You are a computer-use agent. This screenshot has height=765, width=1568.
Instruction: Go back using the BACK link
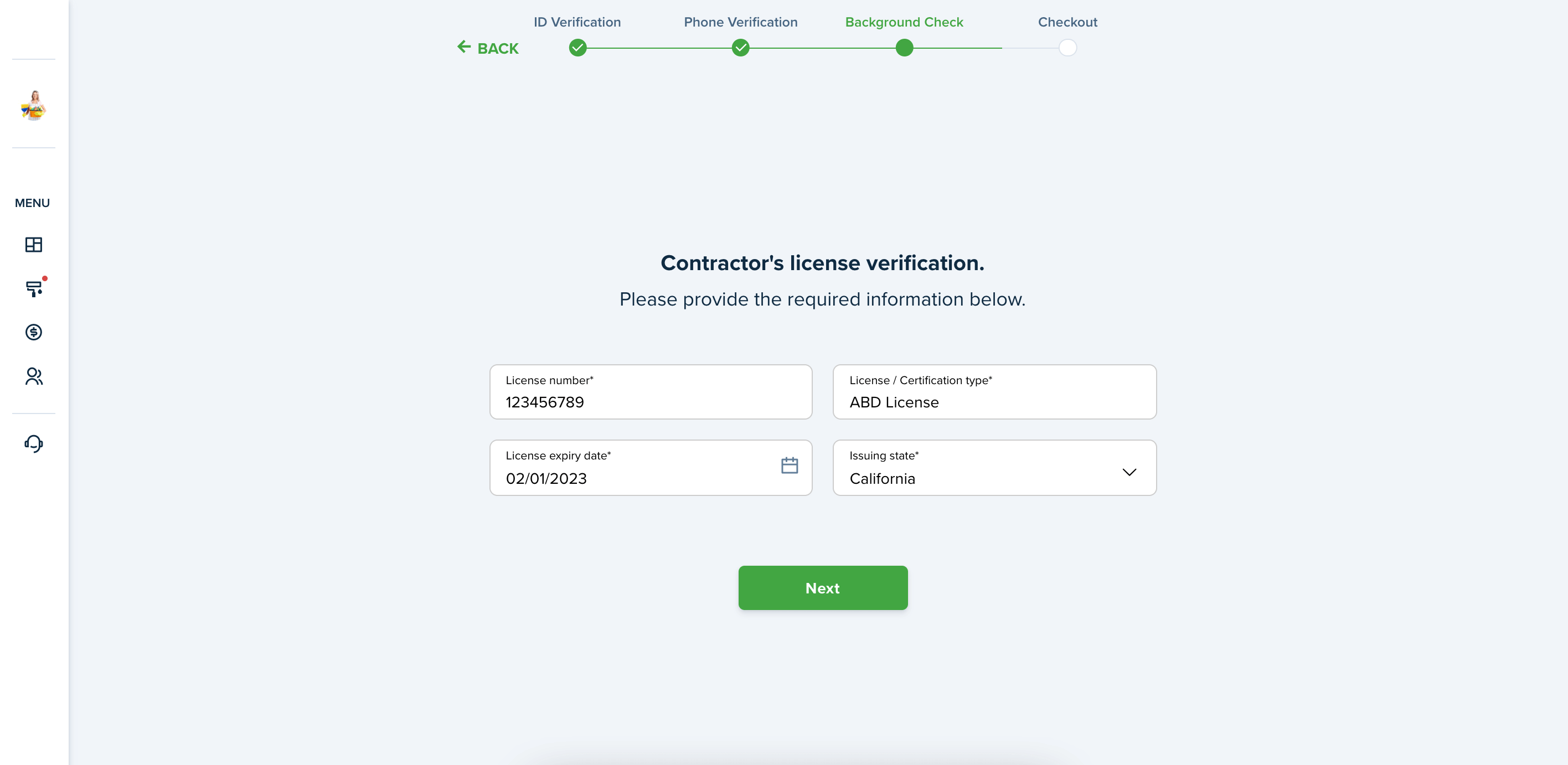click(488, 48)
